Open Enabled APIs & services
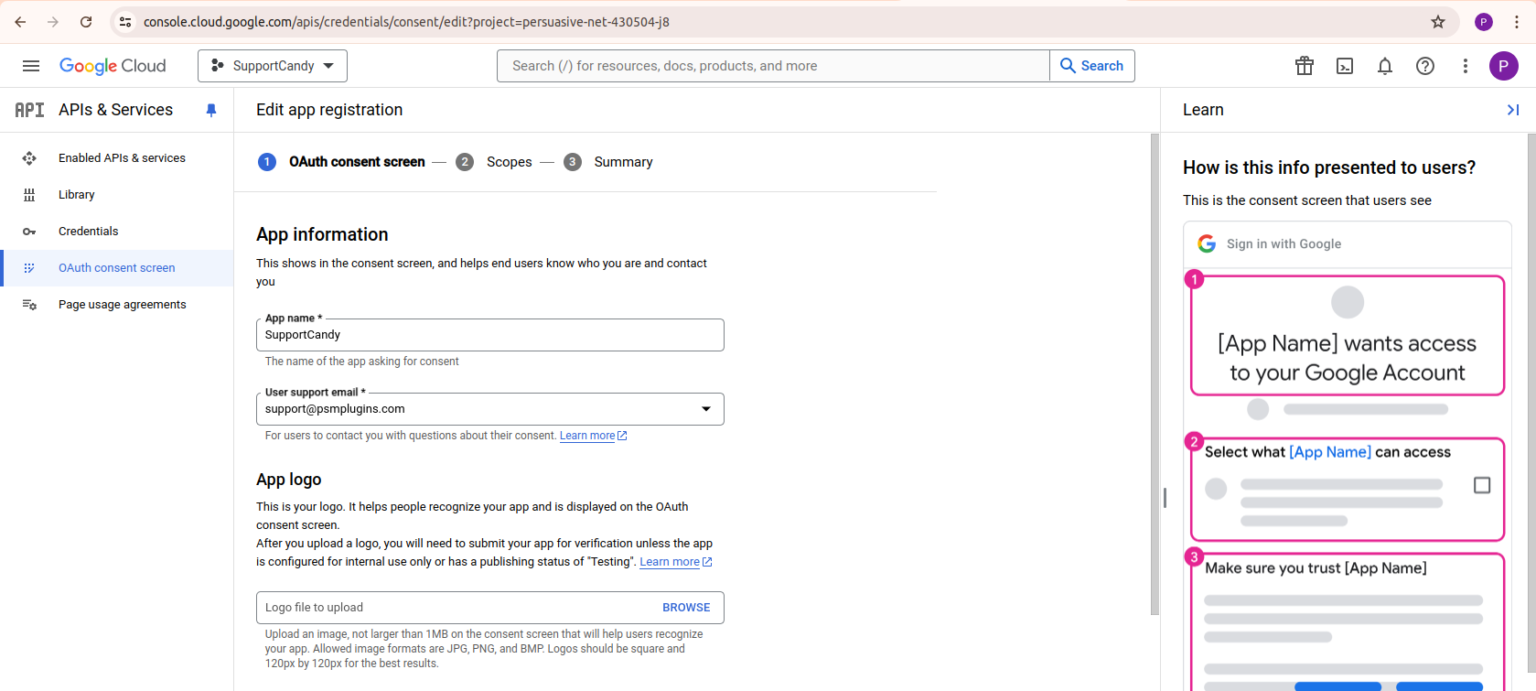Viewport: 1536px width, 691px height. point(122,157)
